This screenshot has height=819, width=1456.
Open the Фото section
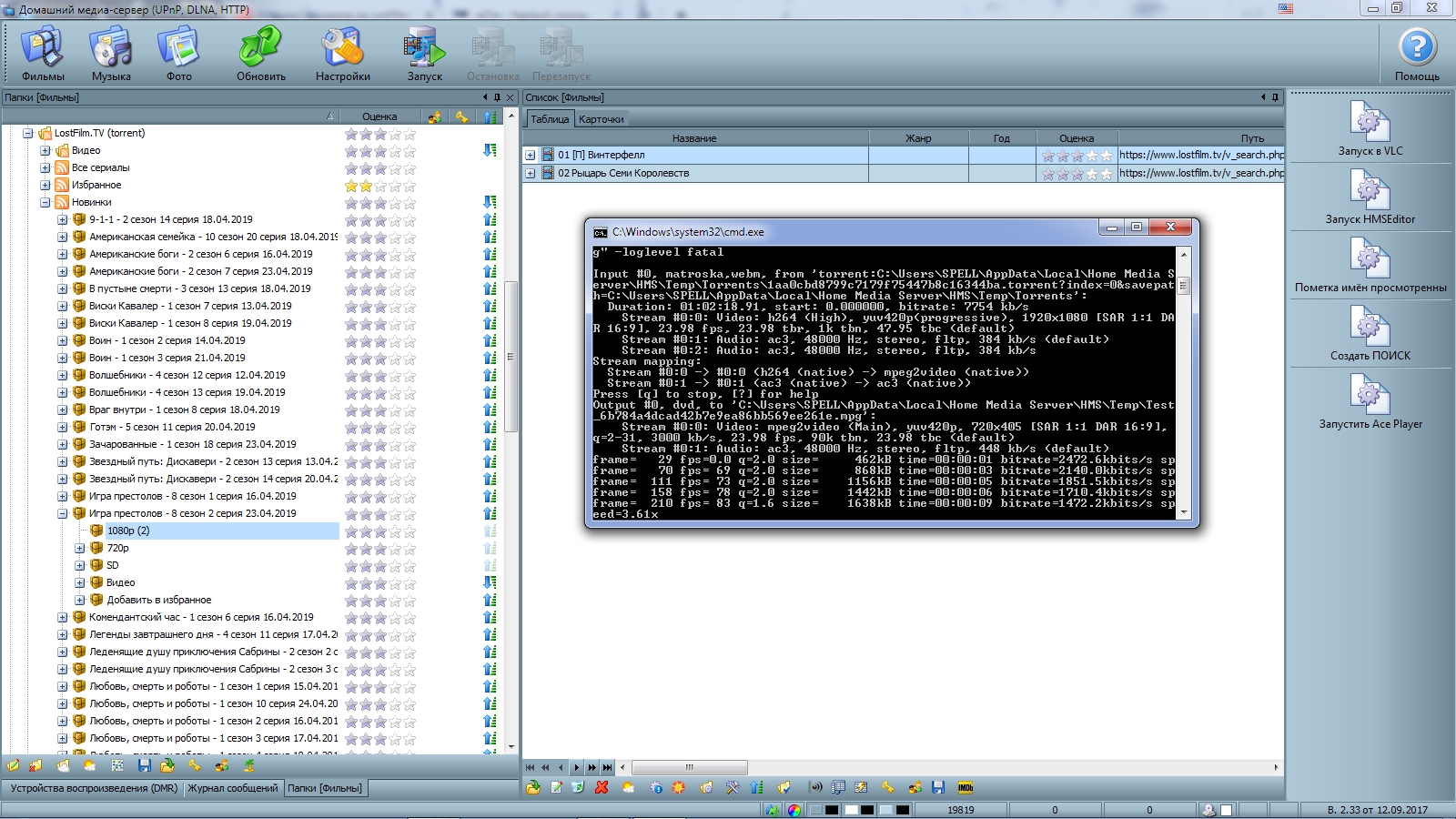click(x=178, y=55)
